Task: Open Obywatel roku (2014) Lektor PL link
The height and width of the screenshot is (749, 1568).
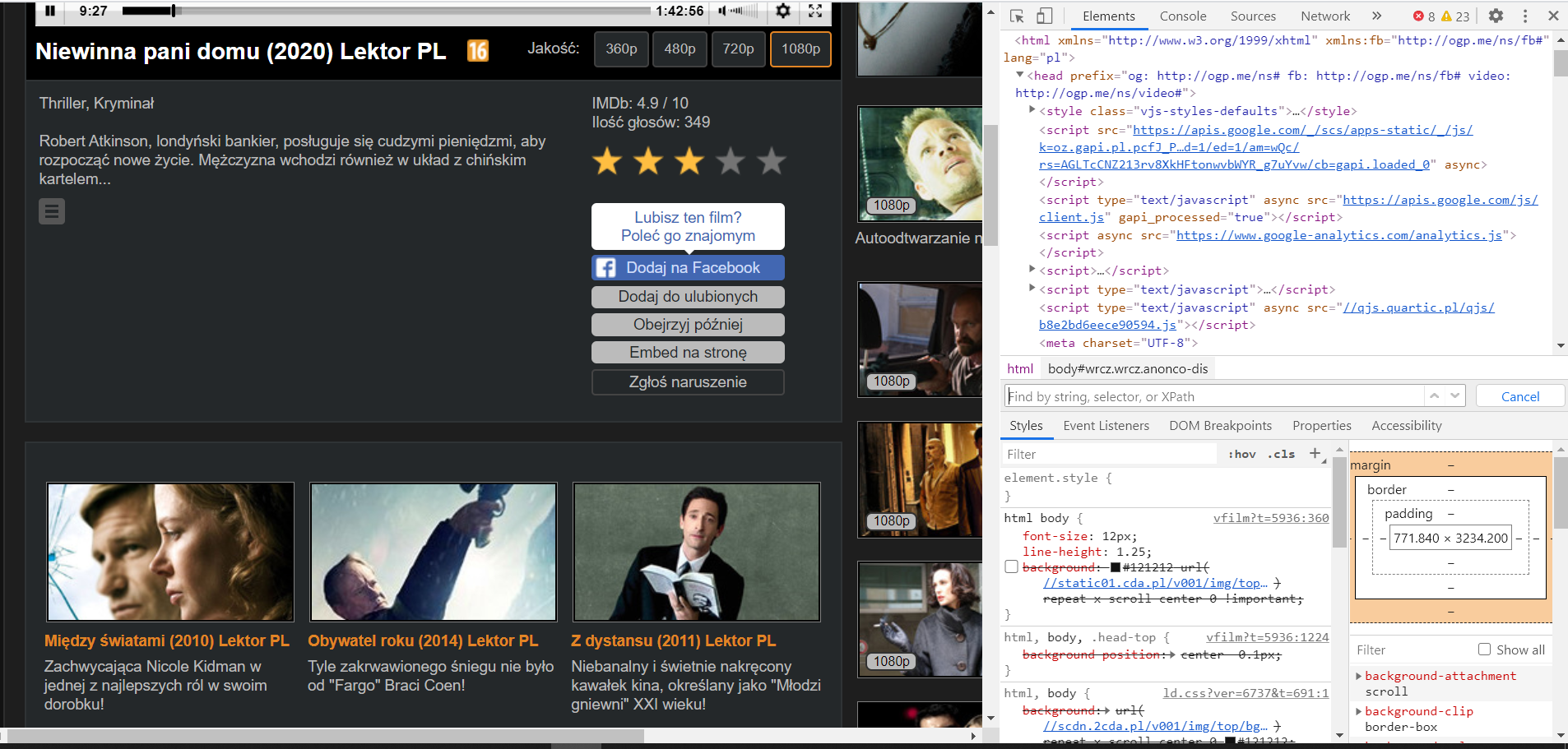Action: coord(423,640)
